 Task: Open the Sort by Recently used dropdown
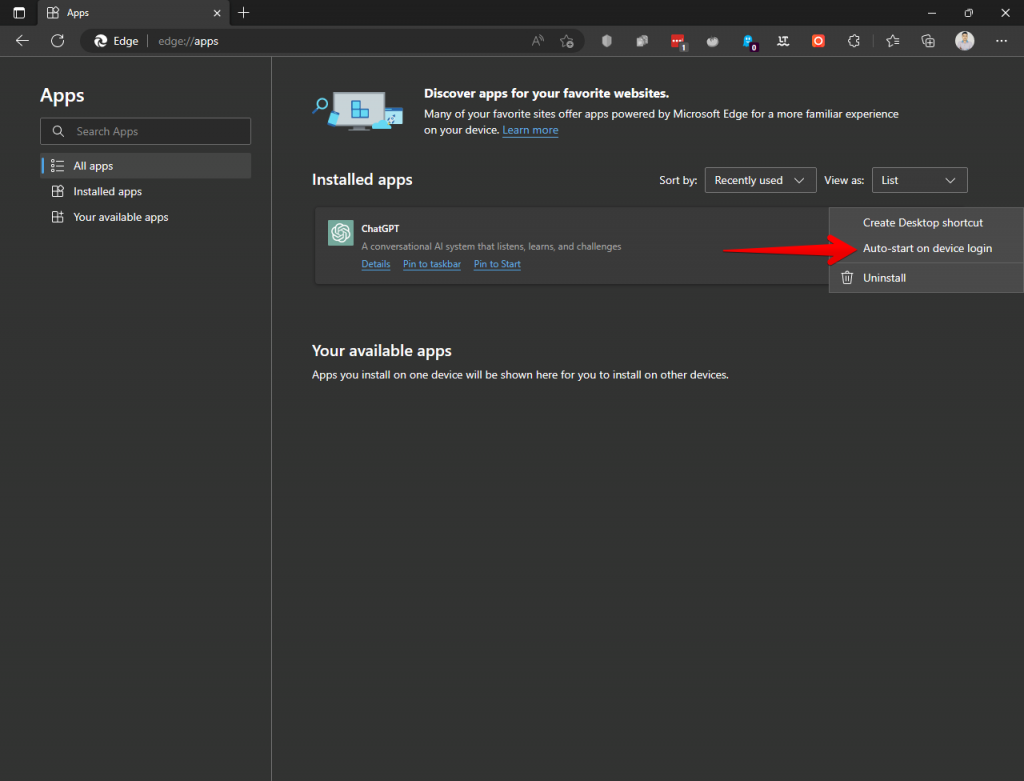[760, 180]
